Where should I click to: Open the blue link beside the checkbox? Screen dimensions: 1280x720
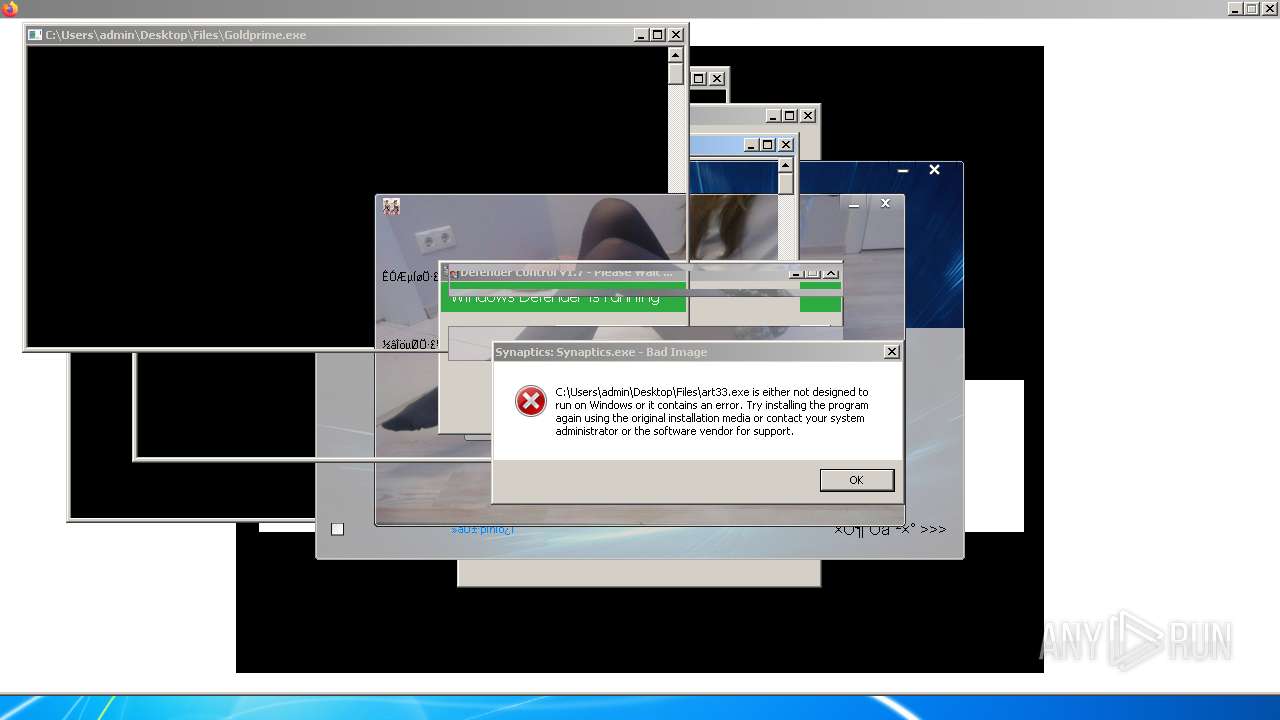coord(482,529)
